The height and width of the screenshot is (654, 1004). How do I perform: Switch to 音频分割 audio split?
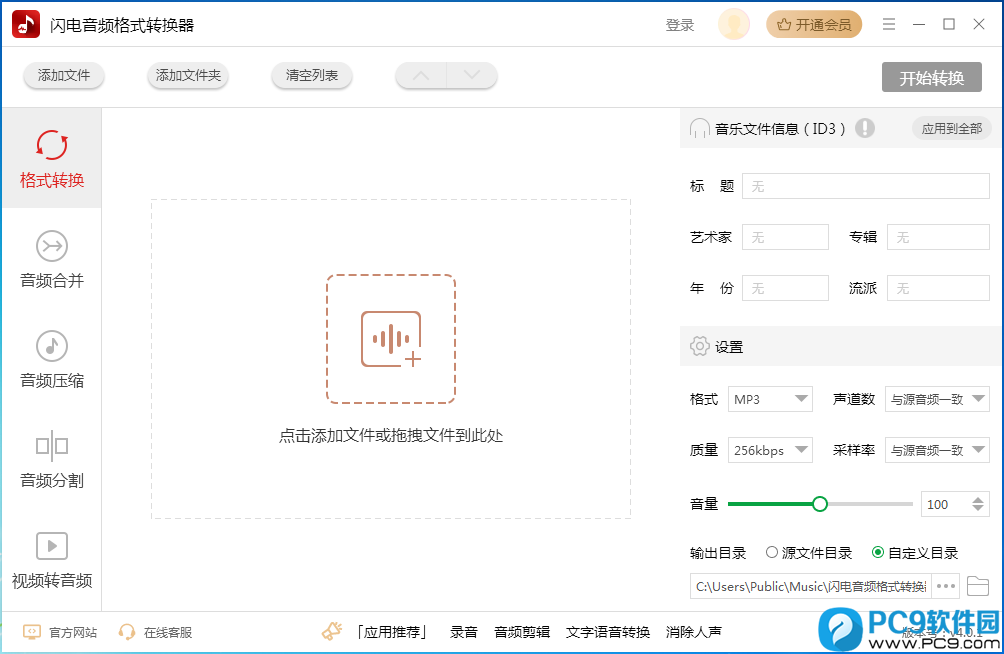pos(51,459)
